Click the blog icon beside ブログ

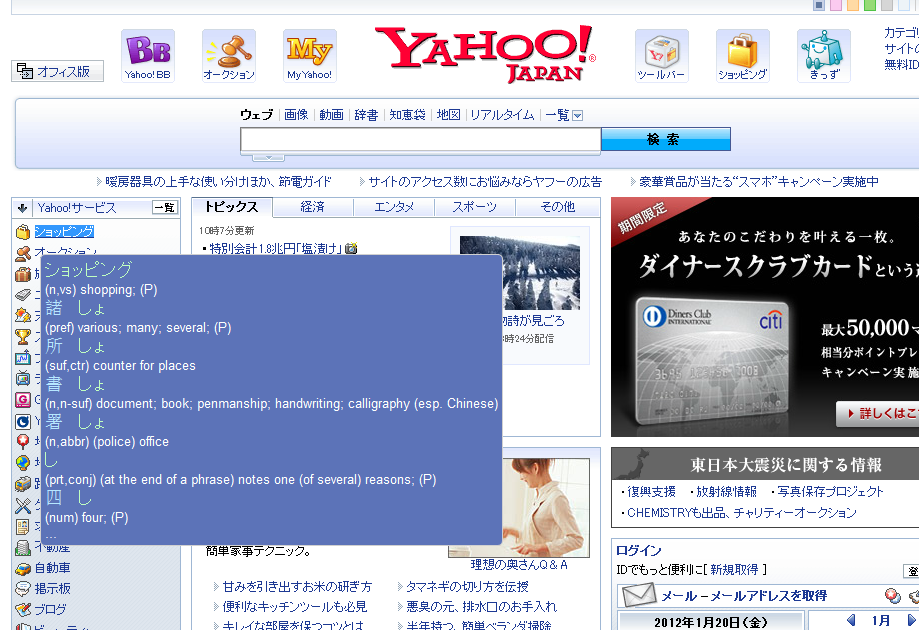click(x=23, y=610)
